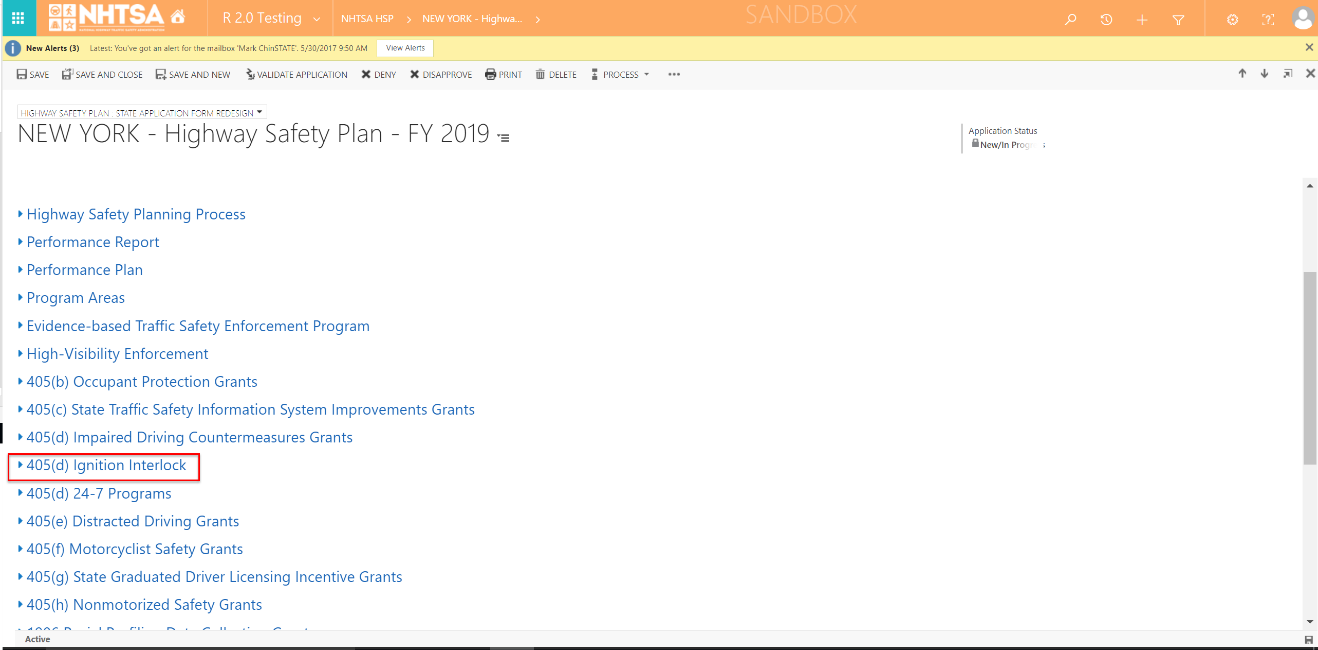Pop out the form in new window
Screen dimensions: 1318x650
(x=1288, y=73)
